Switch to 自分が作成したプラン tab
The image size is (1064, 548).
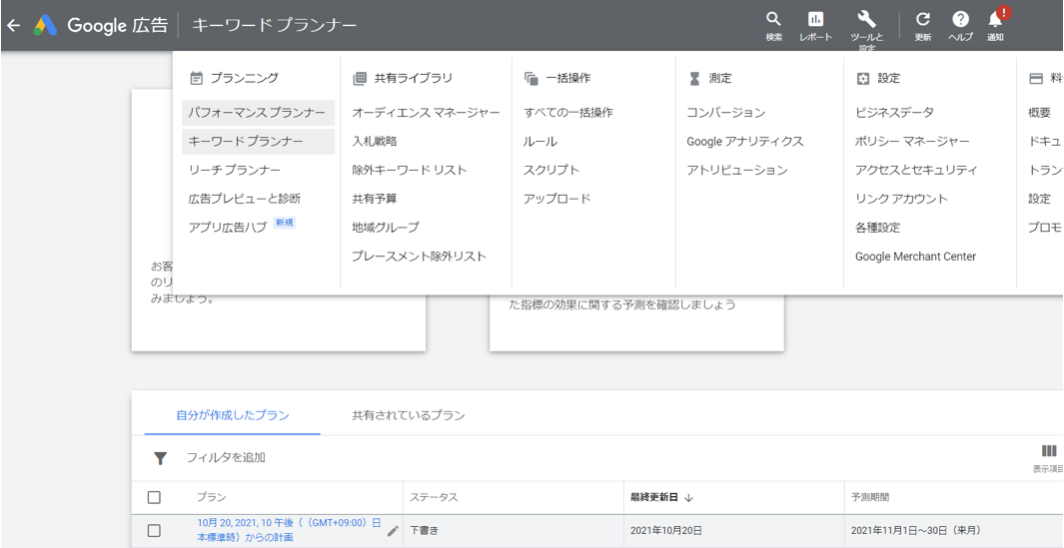coord(233,415)
